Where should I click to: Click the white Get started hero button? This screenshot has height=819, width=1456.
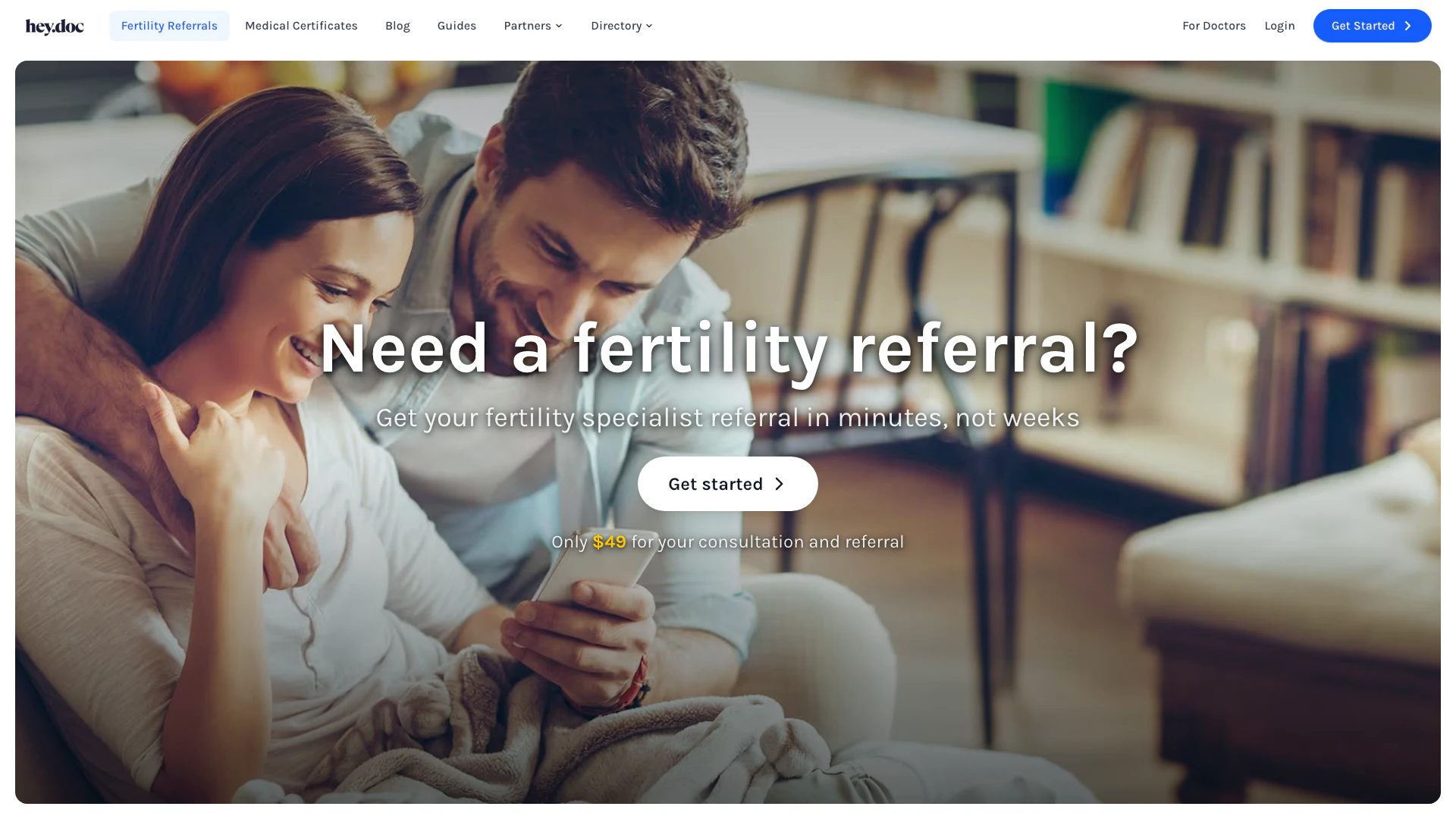click(727, 484)
